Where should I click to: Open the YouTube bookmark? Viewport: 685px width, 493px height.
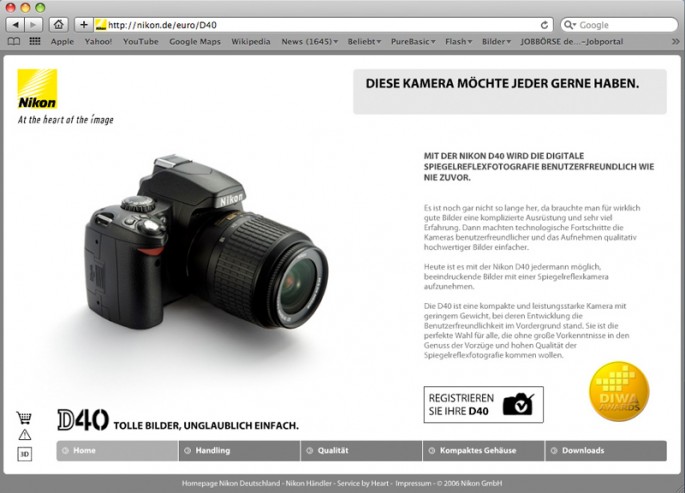point(141,41)
